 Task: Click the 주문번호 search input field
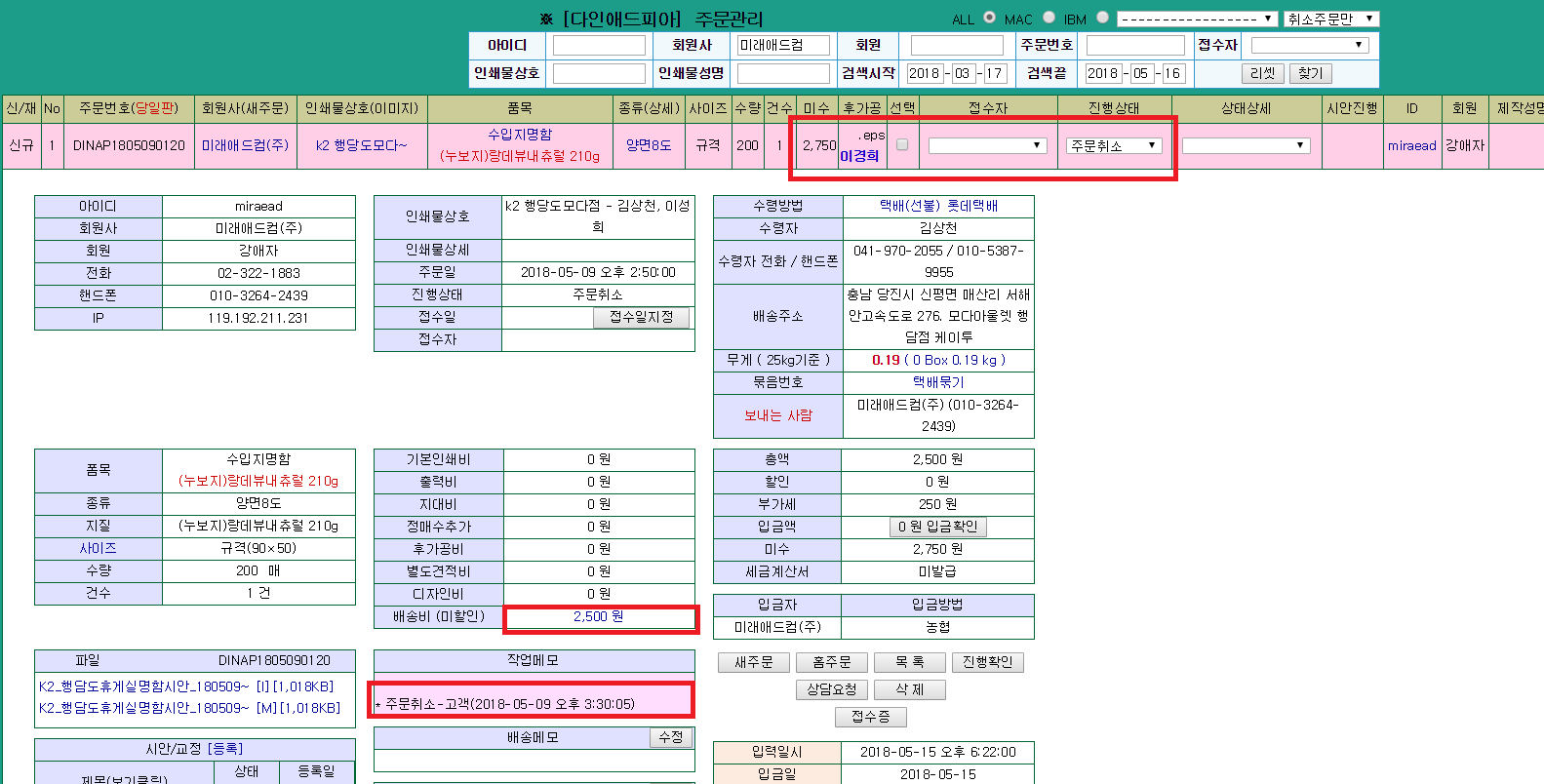(1134, 45)
